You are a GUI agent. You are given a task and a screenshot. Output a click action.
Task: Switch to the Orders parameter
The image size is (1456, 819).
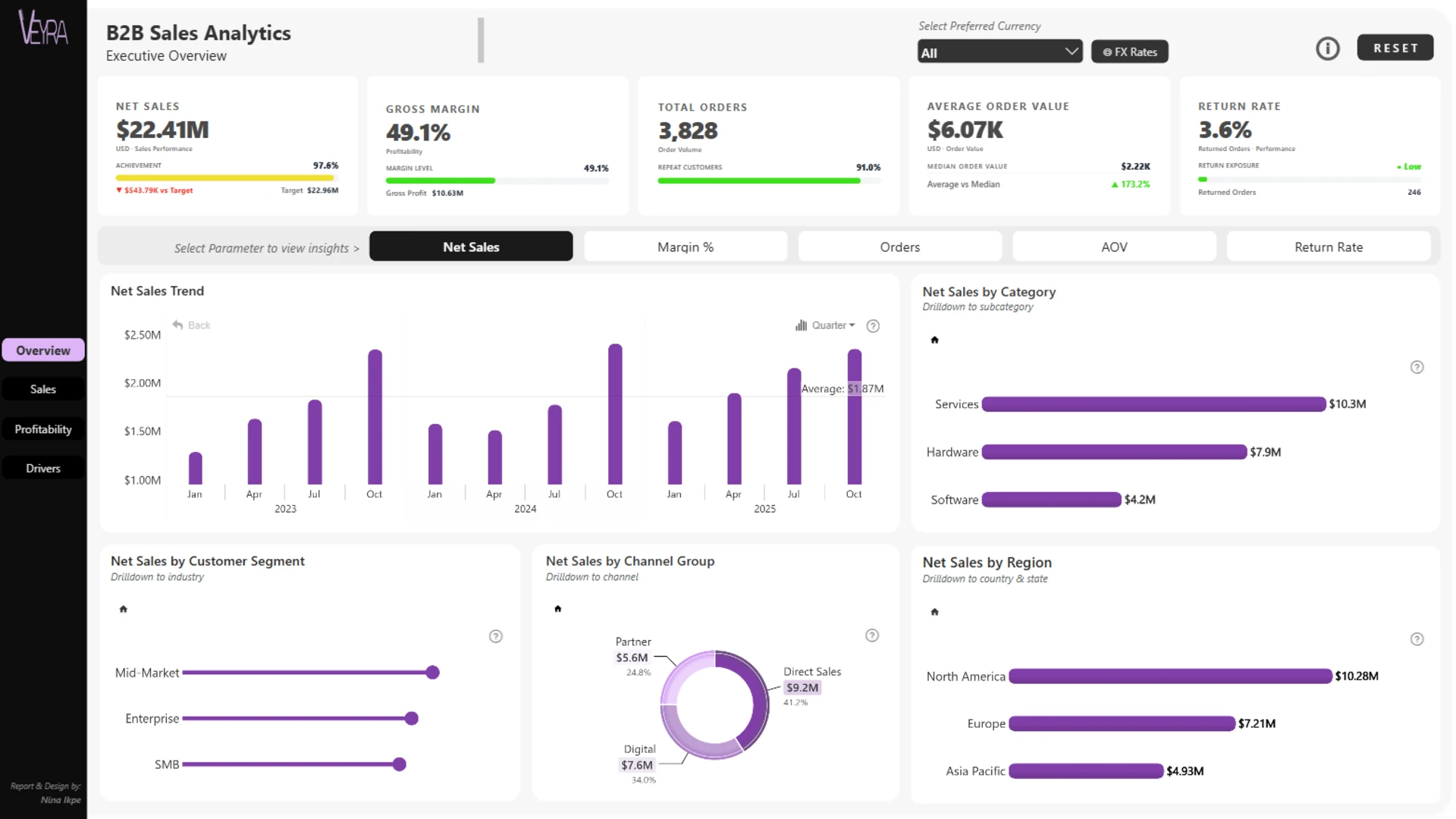[899, 246]
